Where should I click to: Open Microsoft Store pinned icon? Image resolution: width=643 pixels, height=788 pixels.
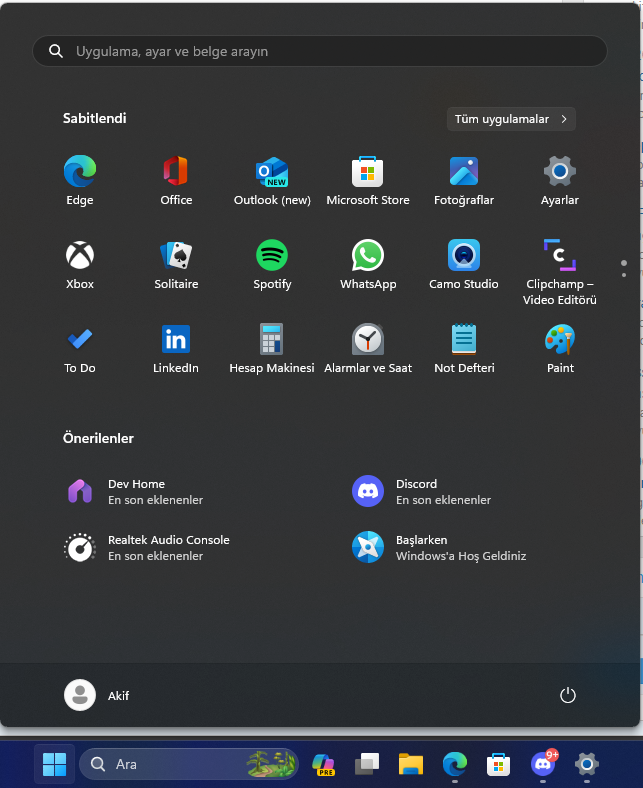[368, 180]
